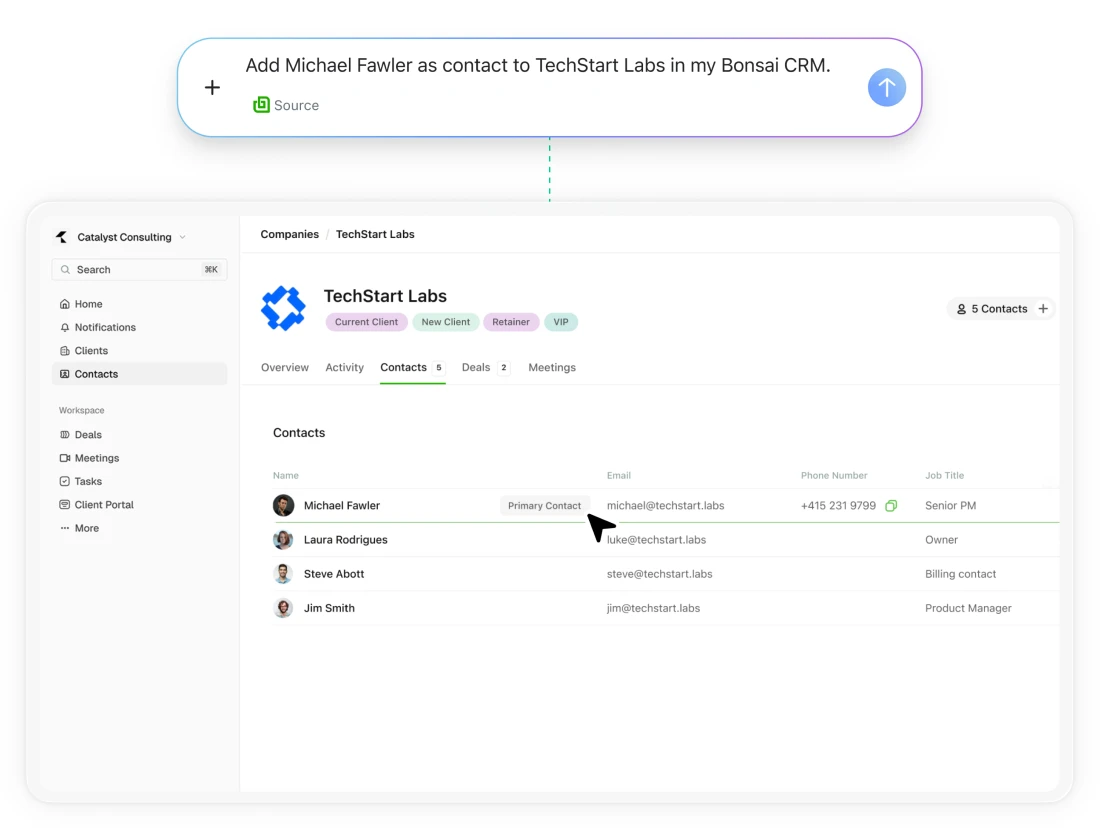Click the Notifications bell icon

click(65, 327)
